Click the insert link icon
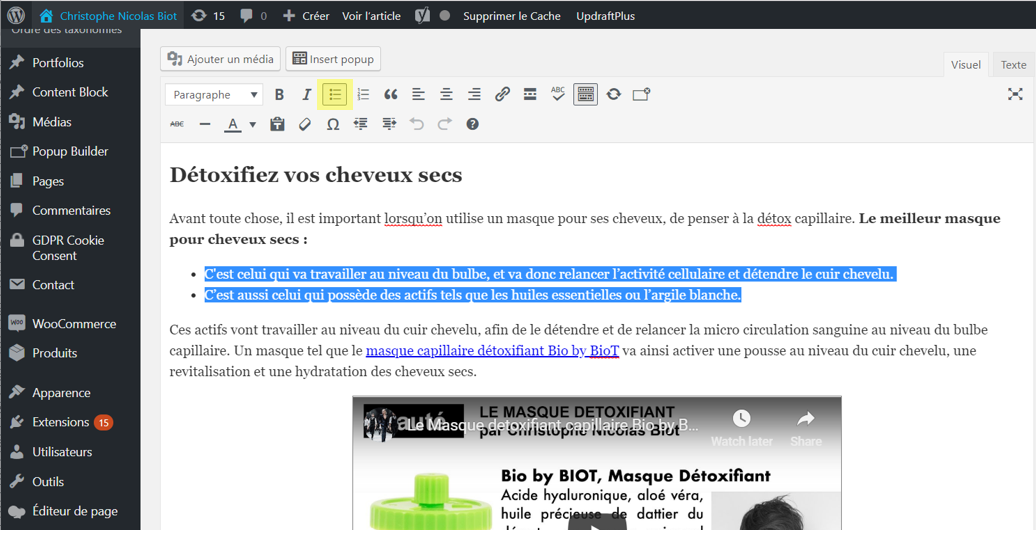1036x533 pixels. [x=502, y=94]
